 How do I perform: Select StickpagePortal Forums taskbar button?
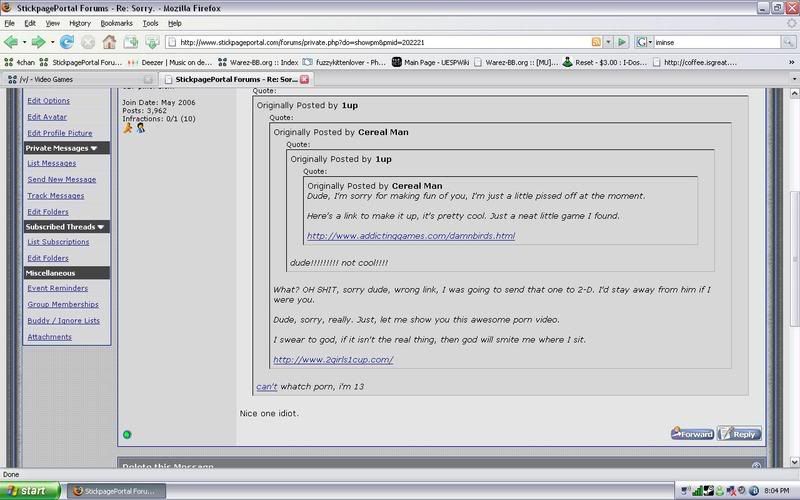(x=117, y=491)
